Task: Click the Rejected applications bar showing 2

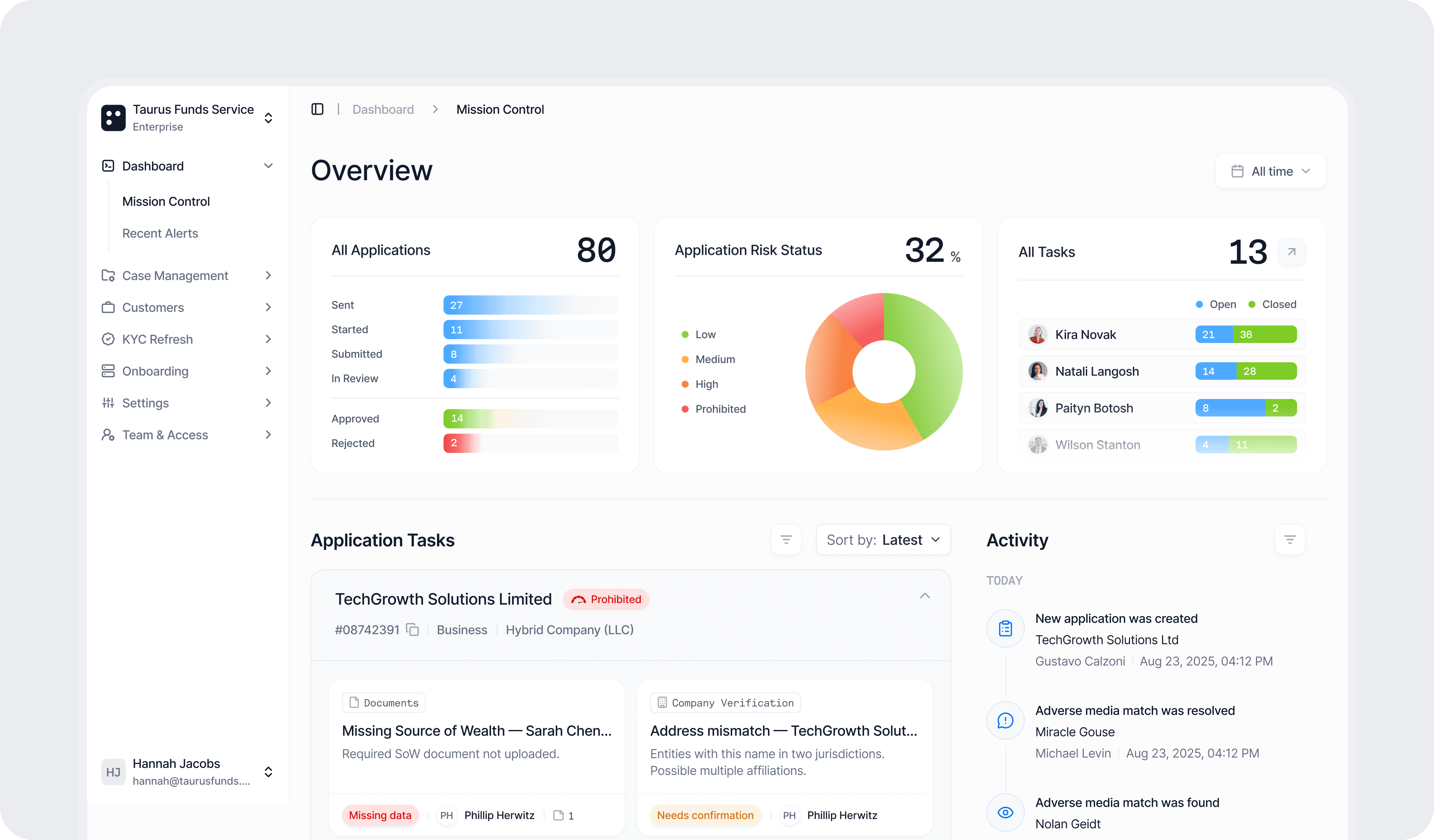Action: point(530,443)
